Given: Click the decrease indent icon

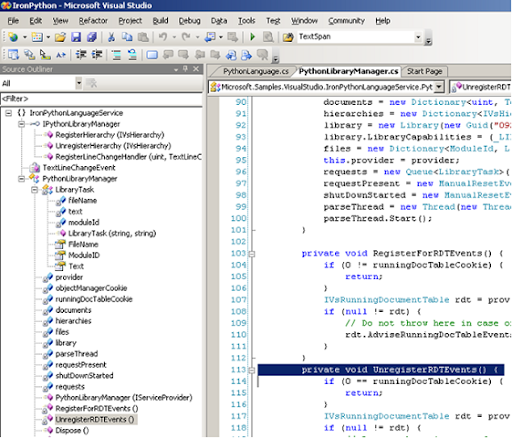Looking at the screenshot, I should (81, 54).
